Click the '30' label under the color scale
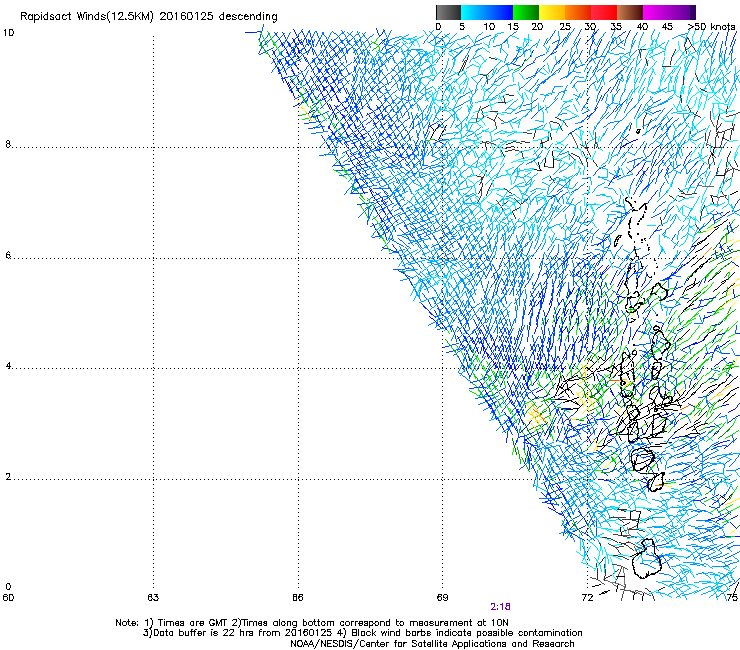Screen dimensions: 740x650 [590, 27]
